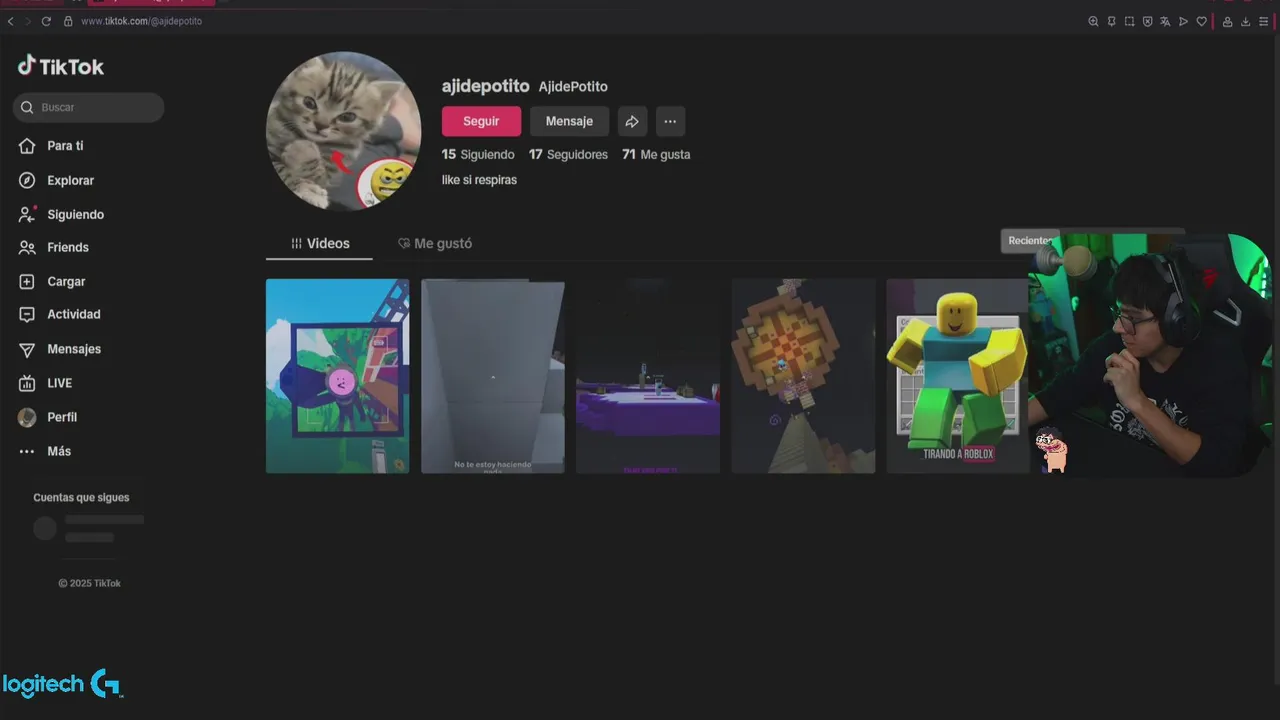The image size is (1280, 720).
Task: Open the first video with pink character
Action: click(x=337, y=376)
